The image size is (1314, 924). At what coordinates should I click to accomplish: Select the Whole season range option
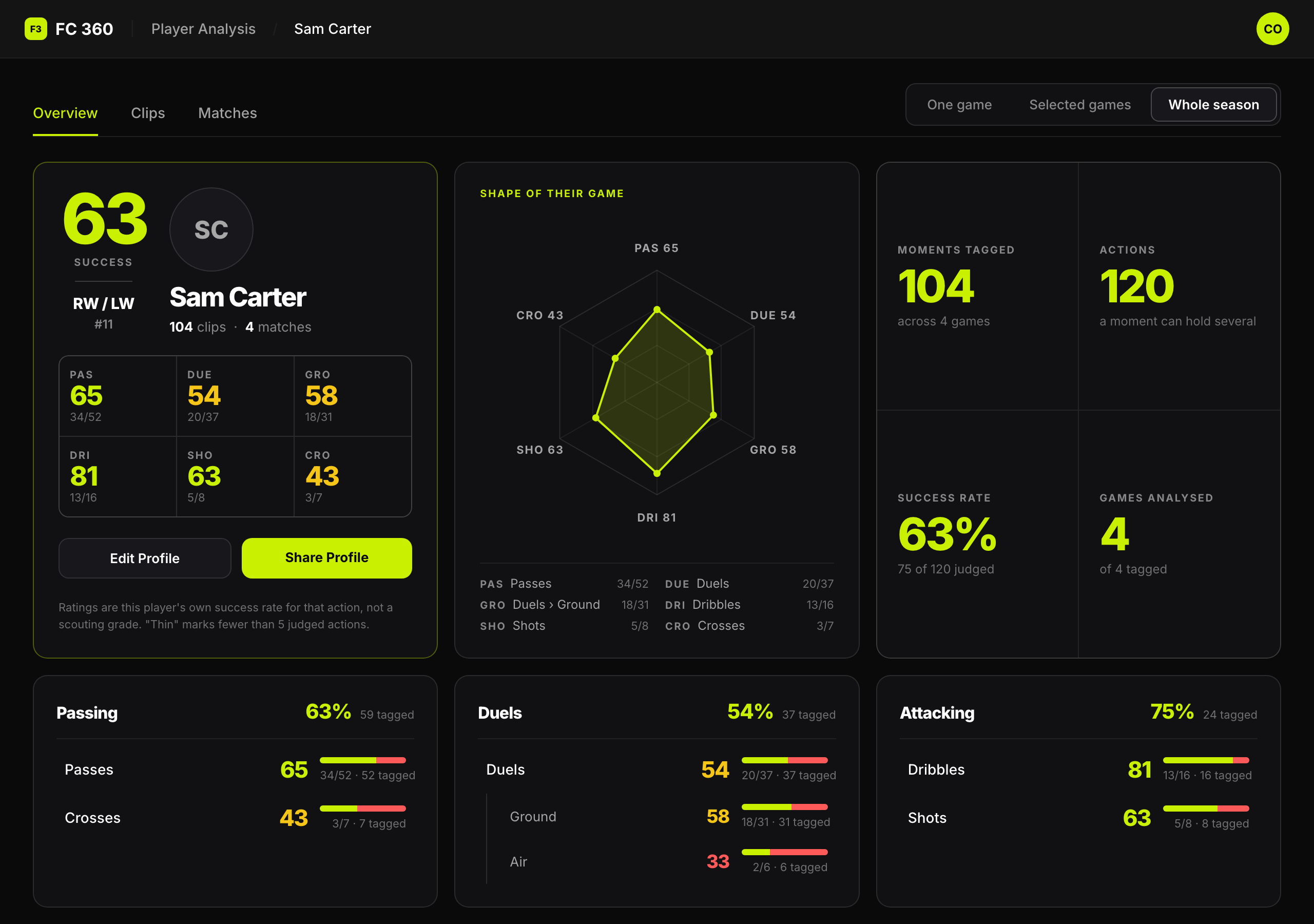click(1213, 105)
